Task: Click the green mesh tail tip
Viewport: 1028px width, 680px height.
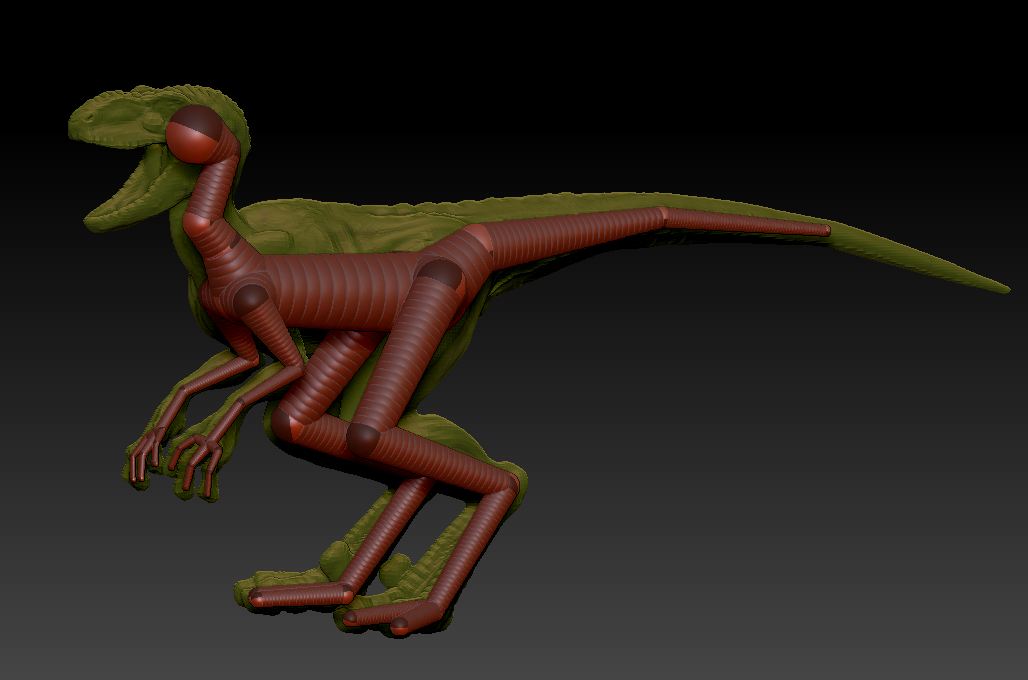Action: point(995,287)
